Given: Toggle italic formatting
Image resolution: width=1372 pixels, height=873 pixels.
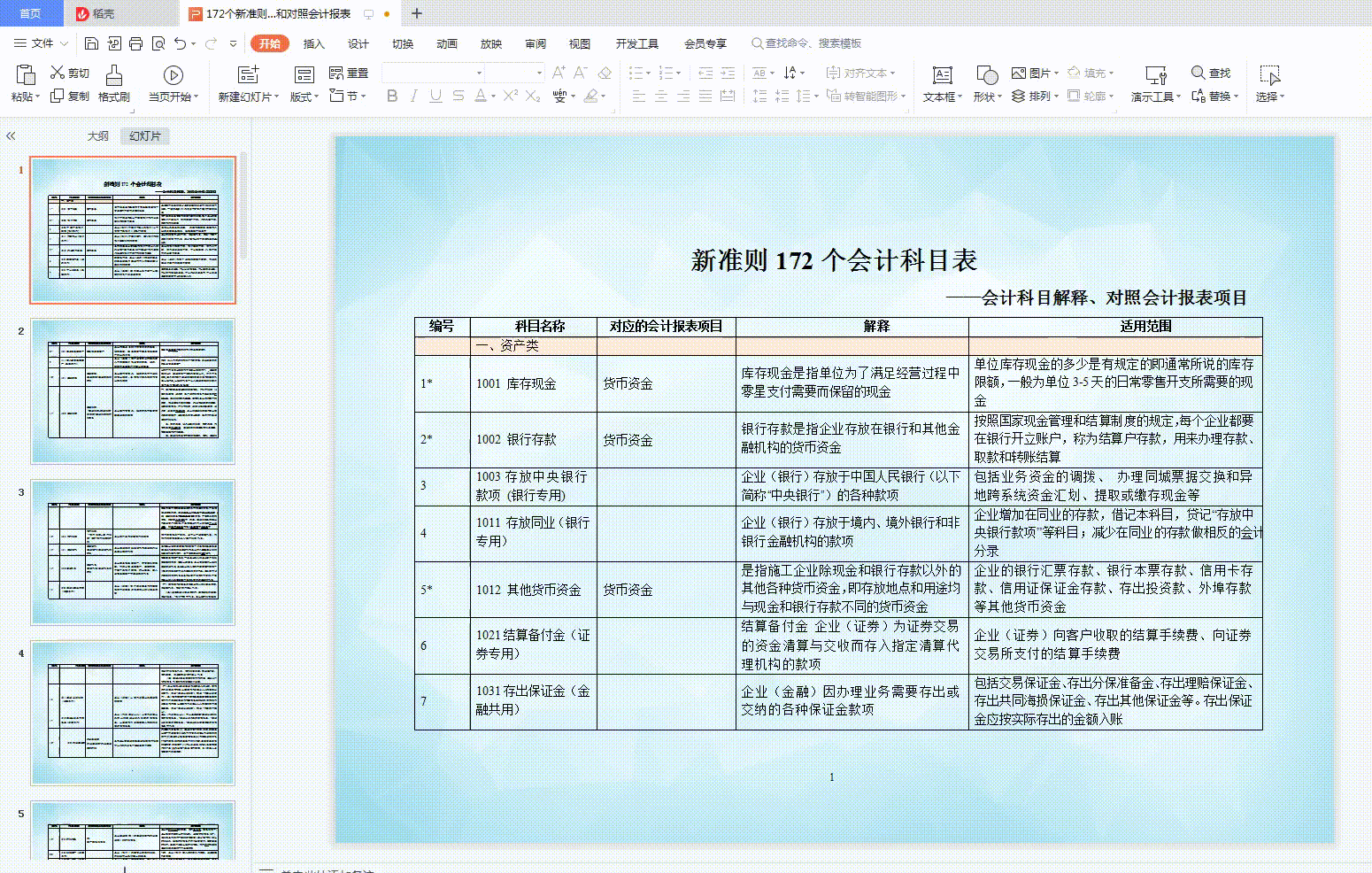Looking at the screenshot, I should click(x=413, y=97).
